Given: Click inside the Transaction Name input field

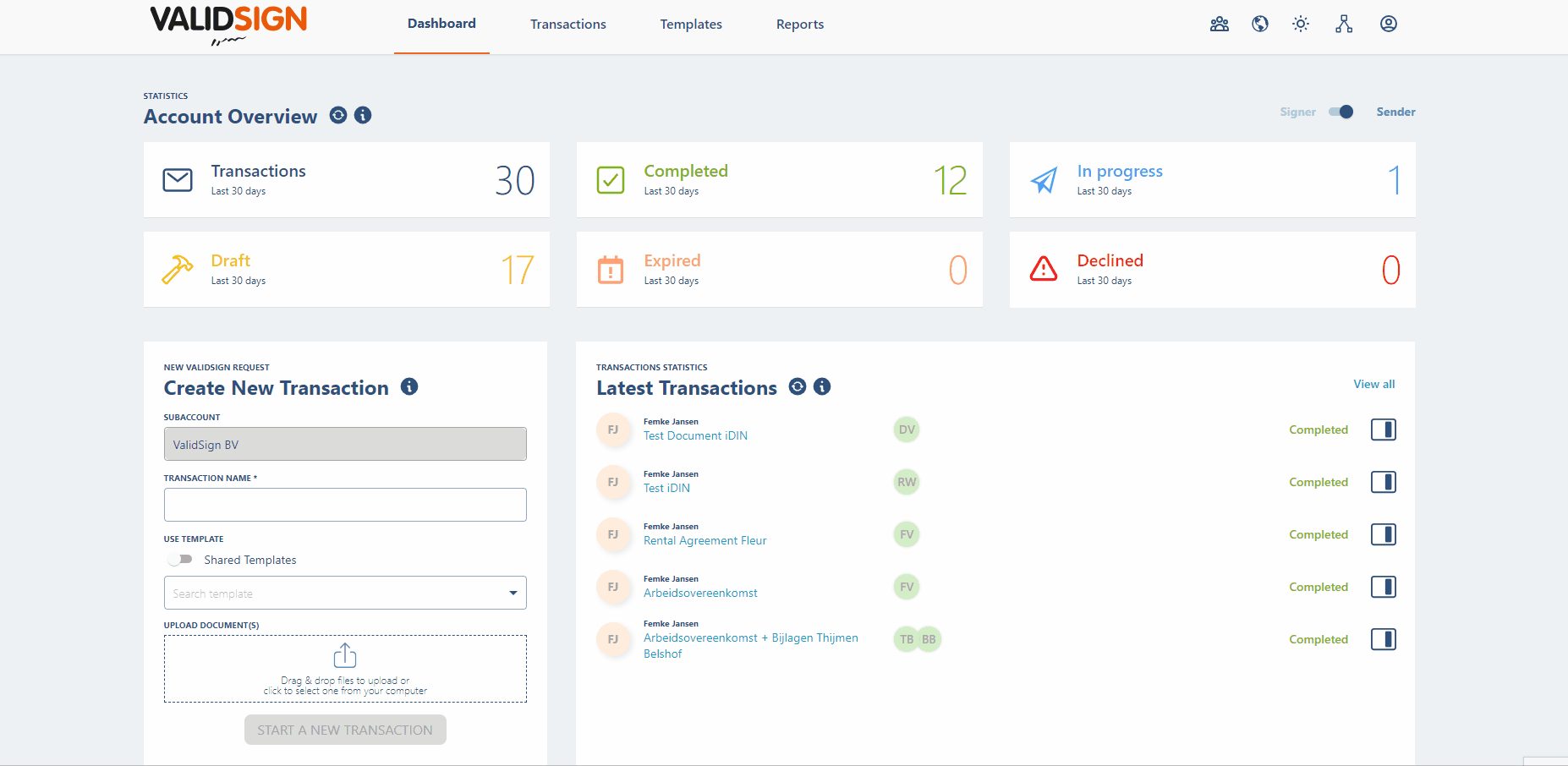Looking at the screenshot, I should pyautogui.click(x=345, y=505).
